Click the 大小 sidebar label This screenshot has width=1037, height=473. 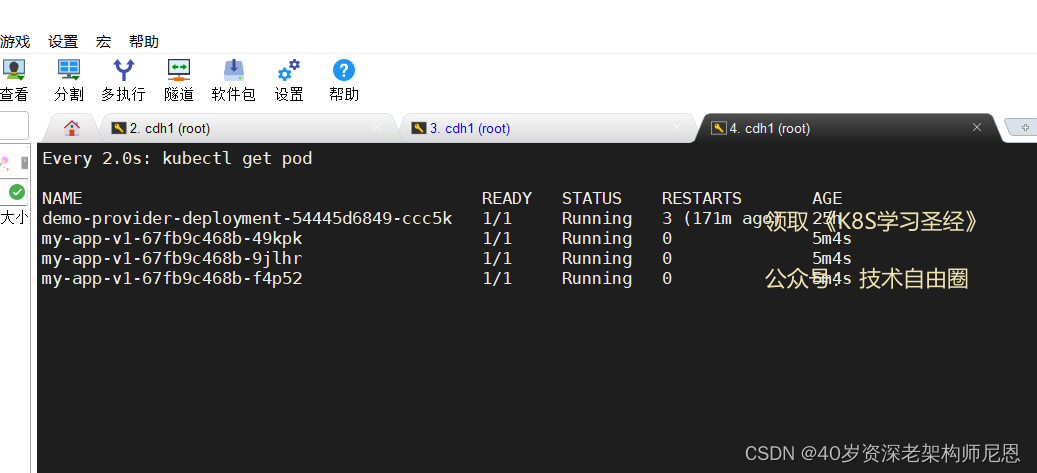pyautogui.click(x=14, y=218)
